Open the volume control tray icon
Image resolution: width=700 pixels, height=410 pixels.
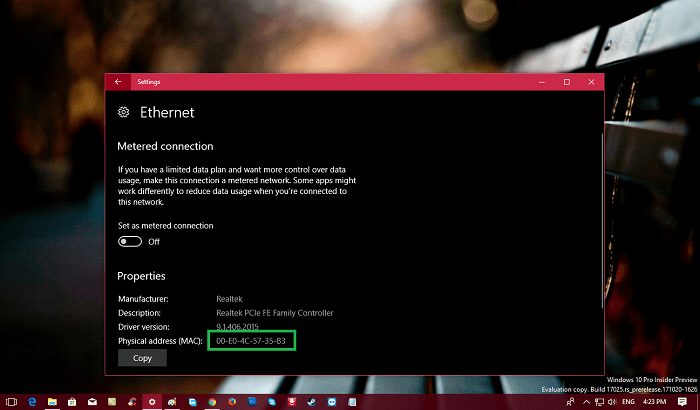point(612,402)
